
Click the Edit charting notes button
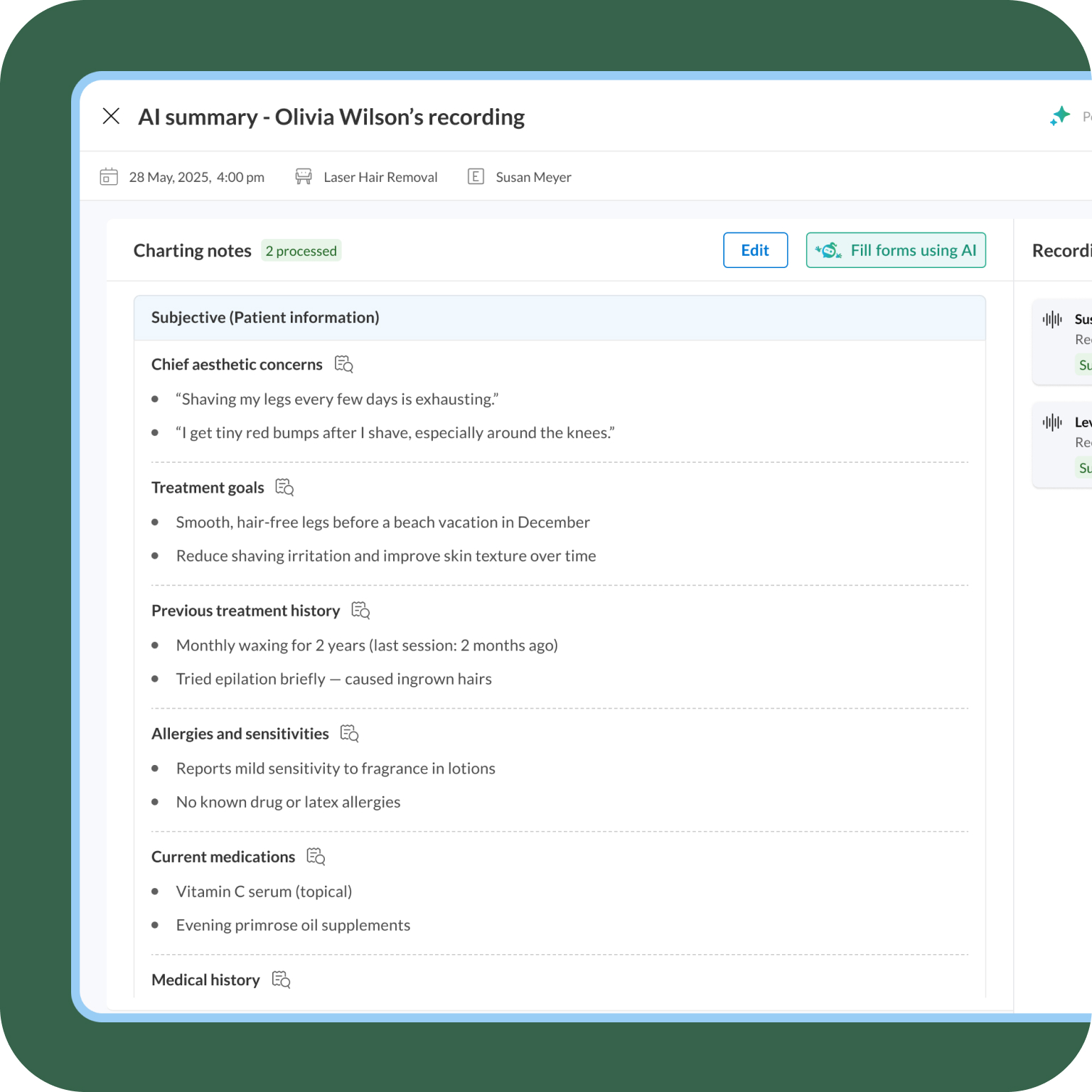click(x=755, y=250)
